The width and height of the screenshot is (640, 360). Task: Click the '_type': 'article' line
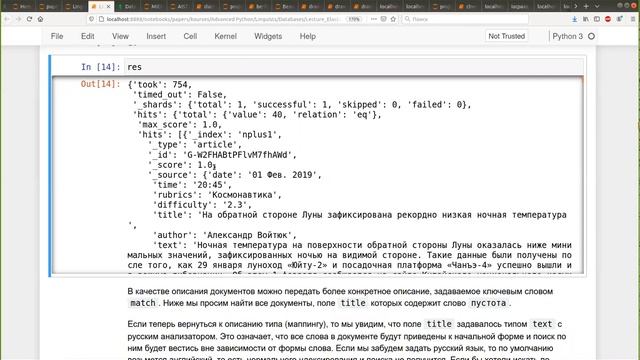195,145
